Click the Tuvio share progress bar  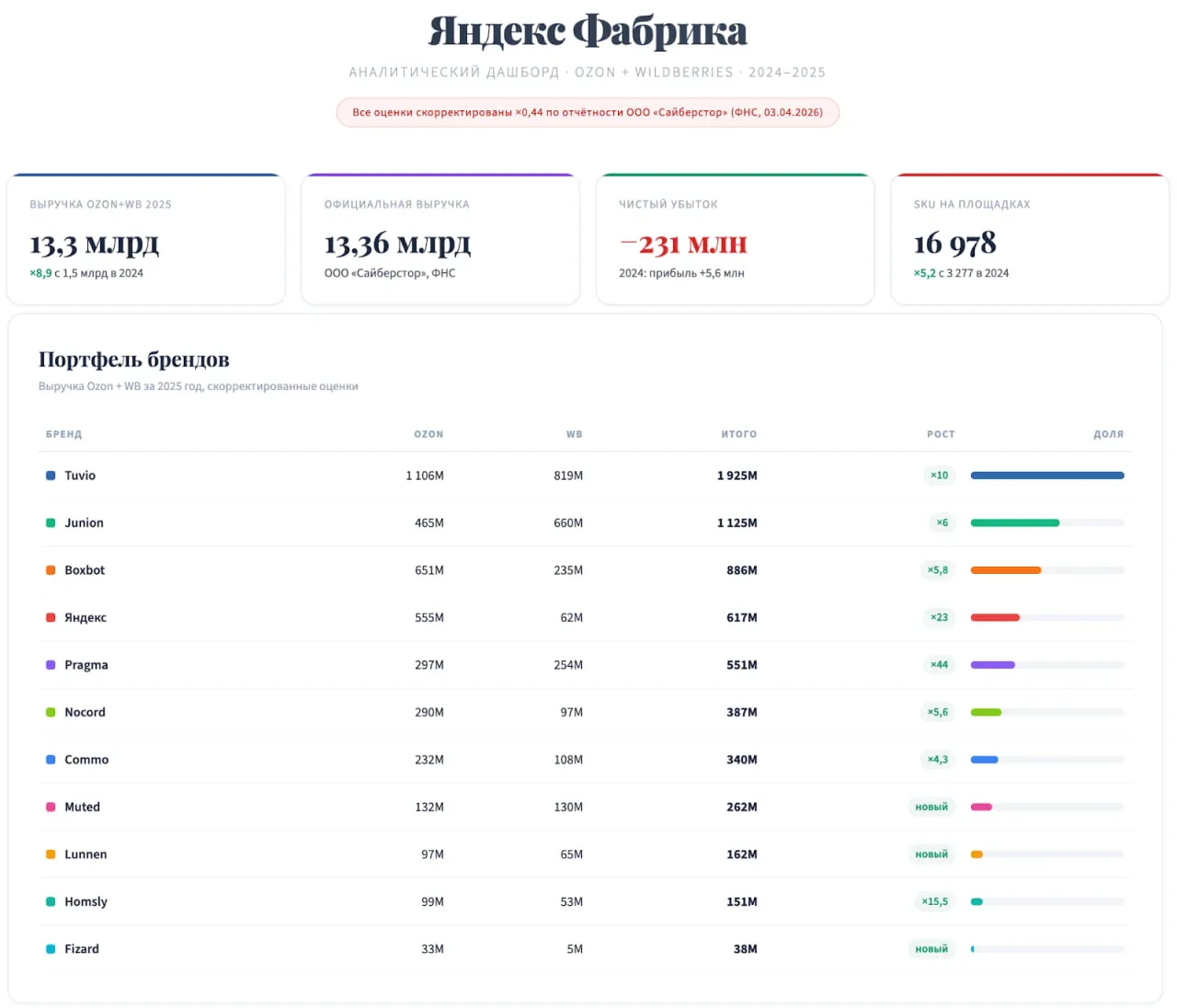1047,475
